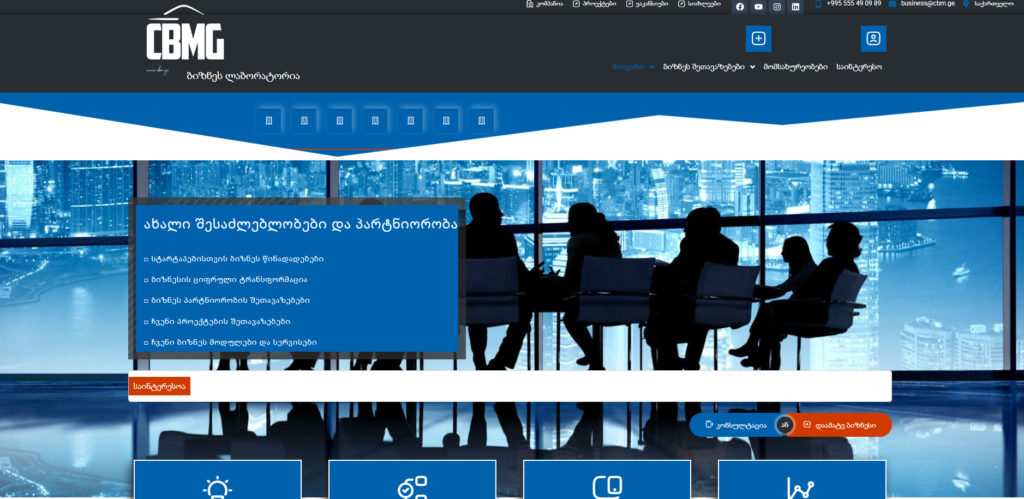Open the საინტერესო menu item
1024x499 pixels.
point(859,67)
